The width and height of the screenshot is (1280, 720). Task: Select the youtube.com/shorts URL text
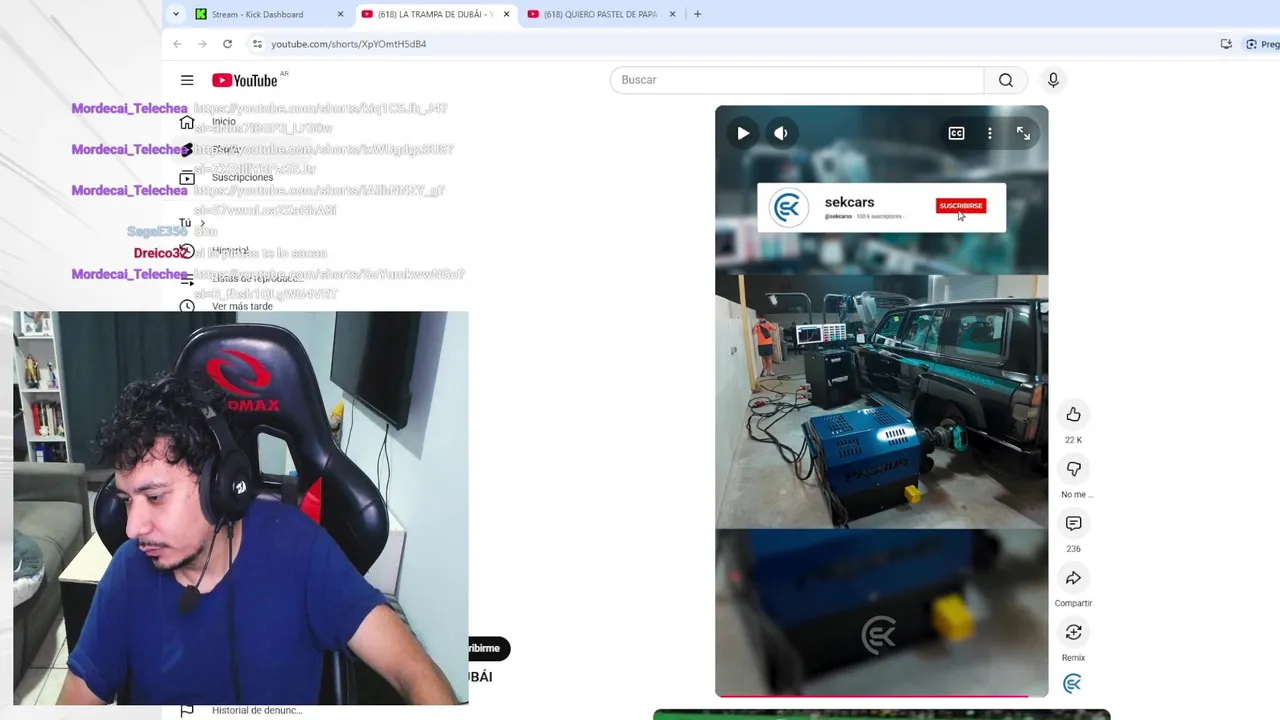348,44
